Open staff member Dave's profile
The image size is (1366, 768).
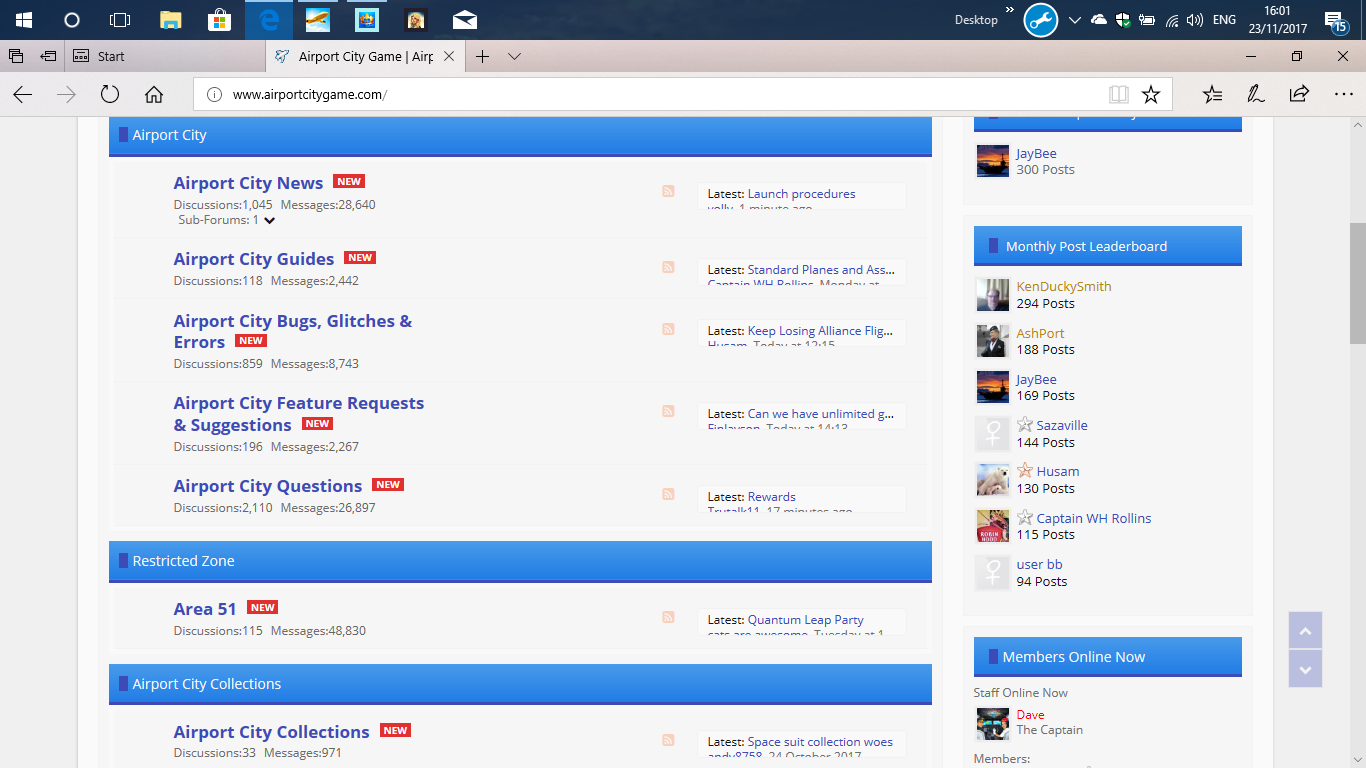[1031, 715]
